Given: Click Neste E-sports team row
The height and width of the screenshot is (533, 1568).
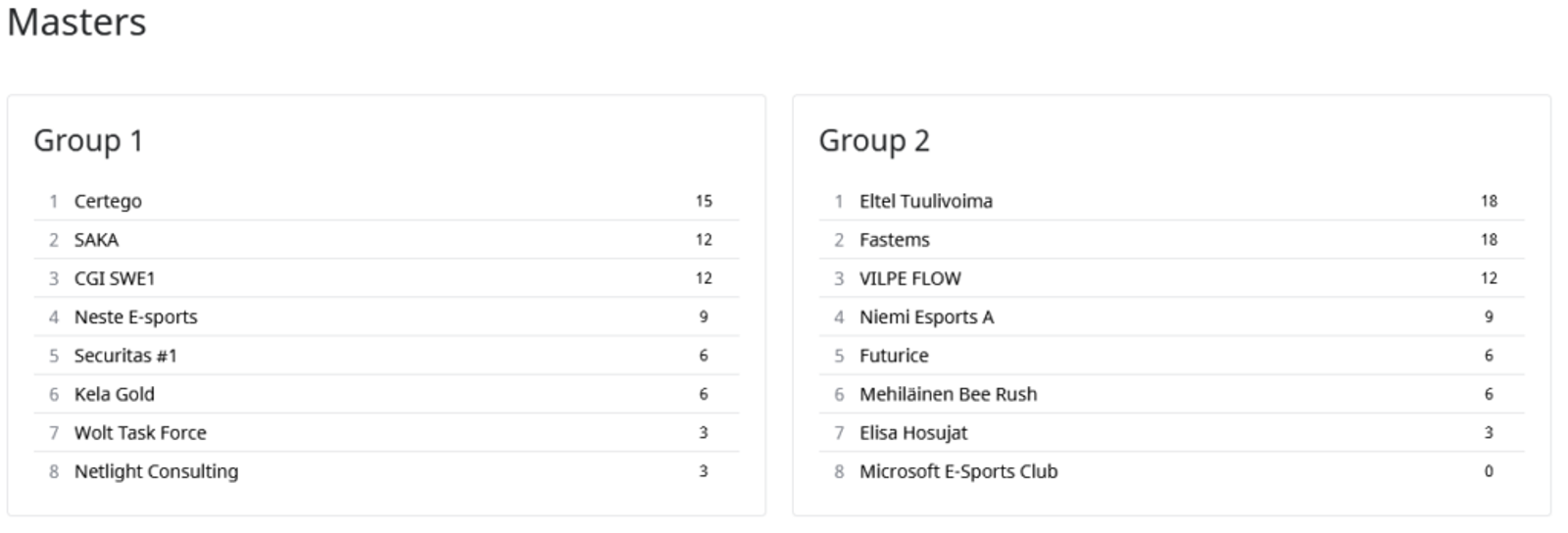Looking at the screenshot, I should click(135, 317).
